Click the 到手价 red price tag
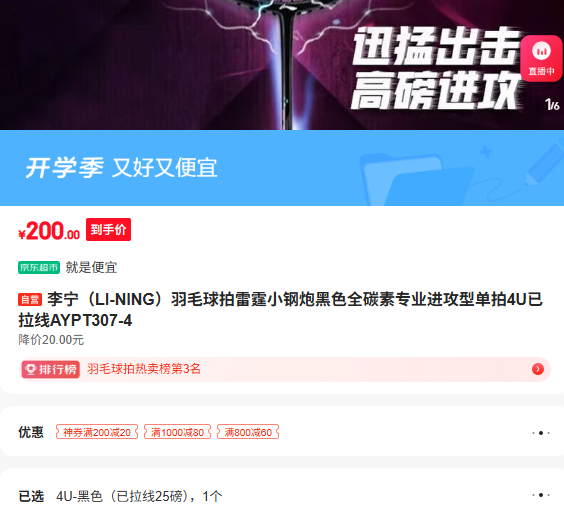Screen dimensions: 564x505 108,229
